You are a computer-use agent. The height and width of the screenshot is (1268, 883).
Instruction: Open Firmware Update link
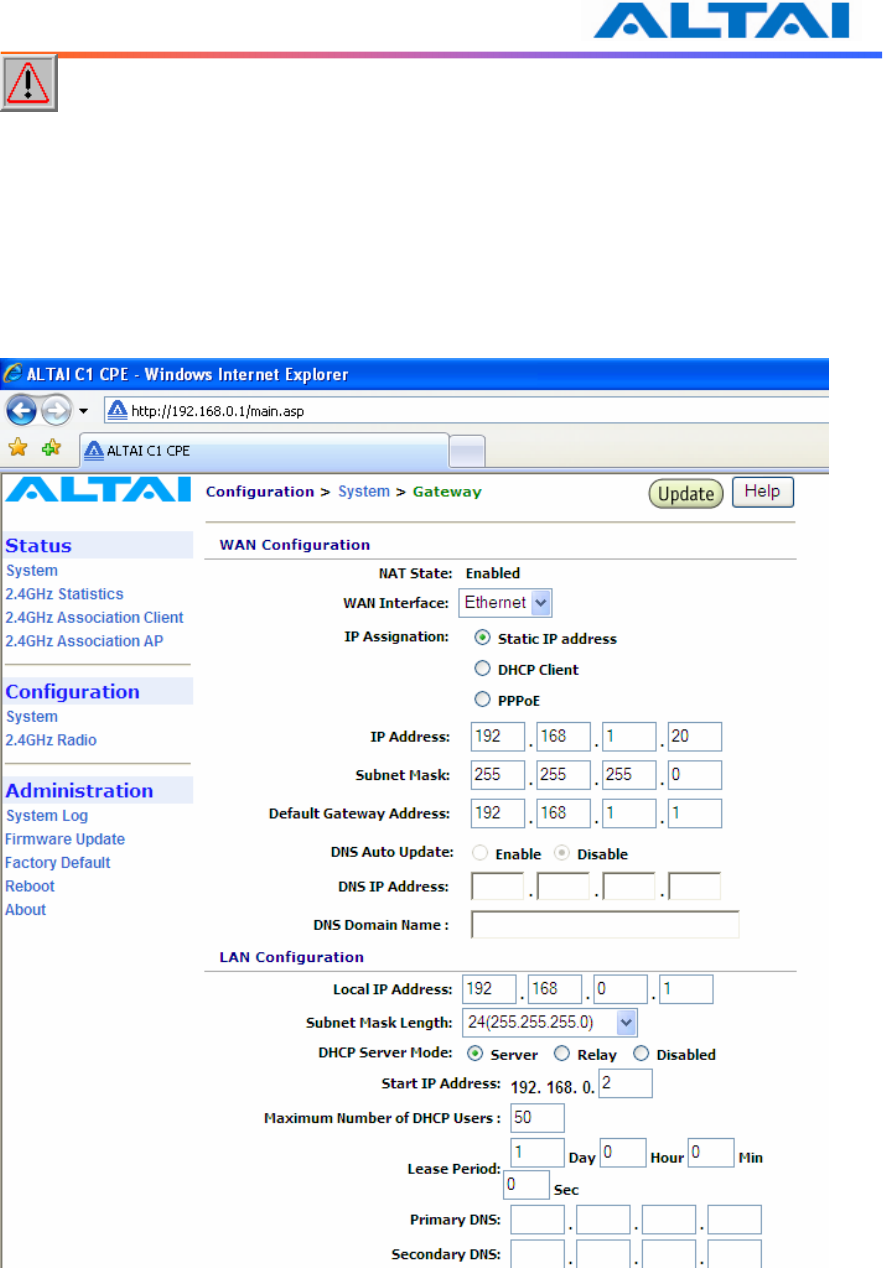[65, 839]
